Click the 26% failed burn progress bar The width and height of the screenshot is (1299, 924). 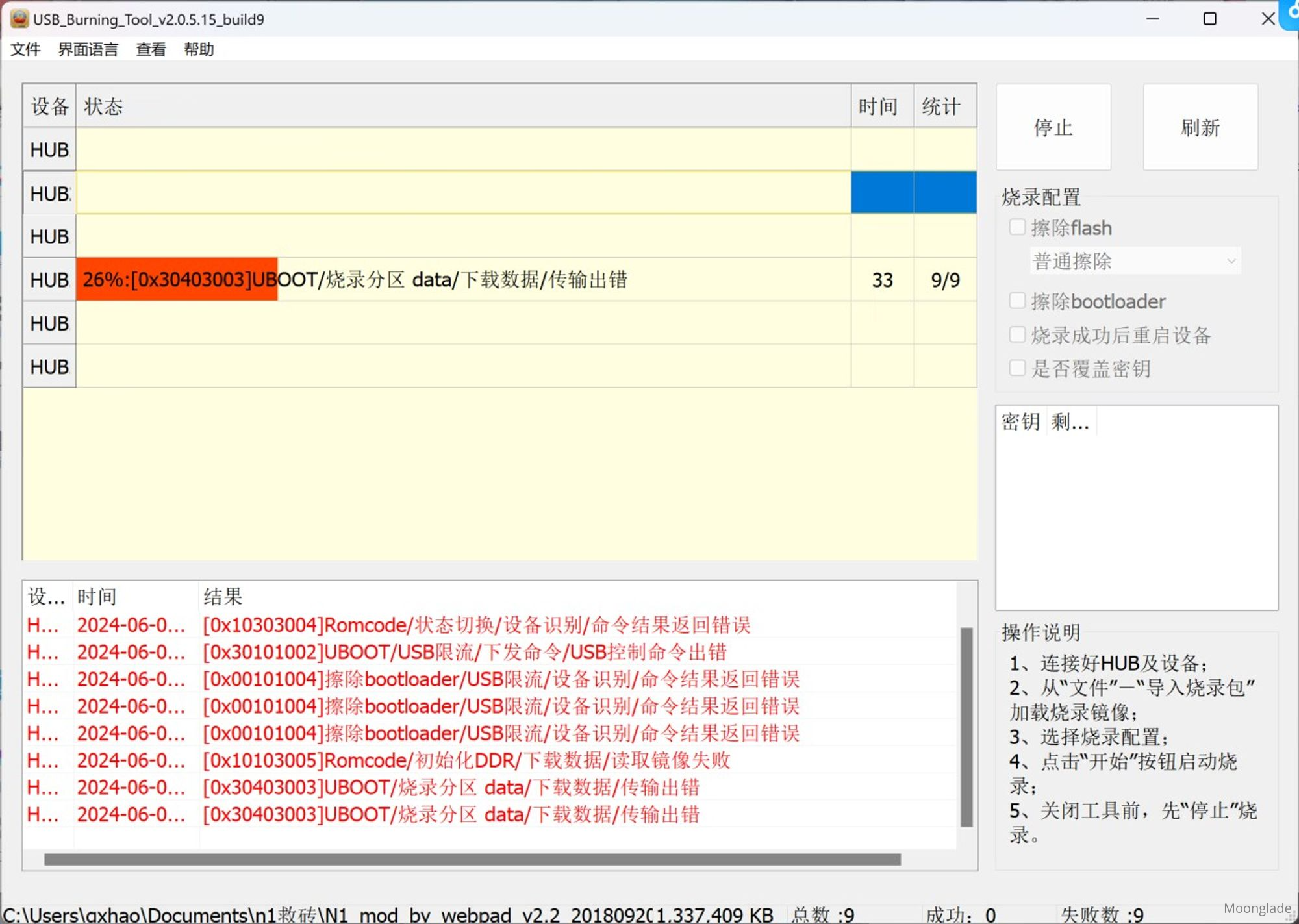177,280
